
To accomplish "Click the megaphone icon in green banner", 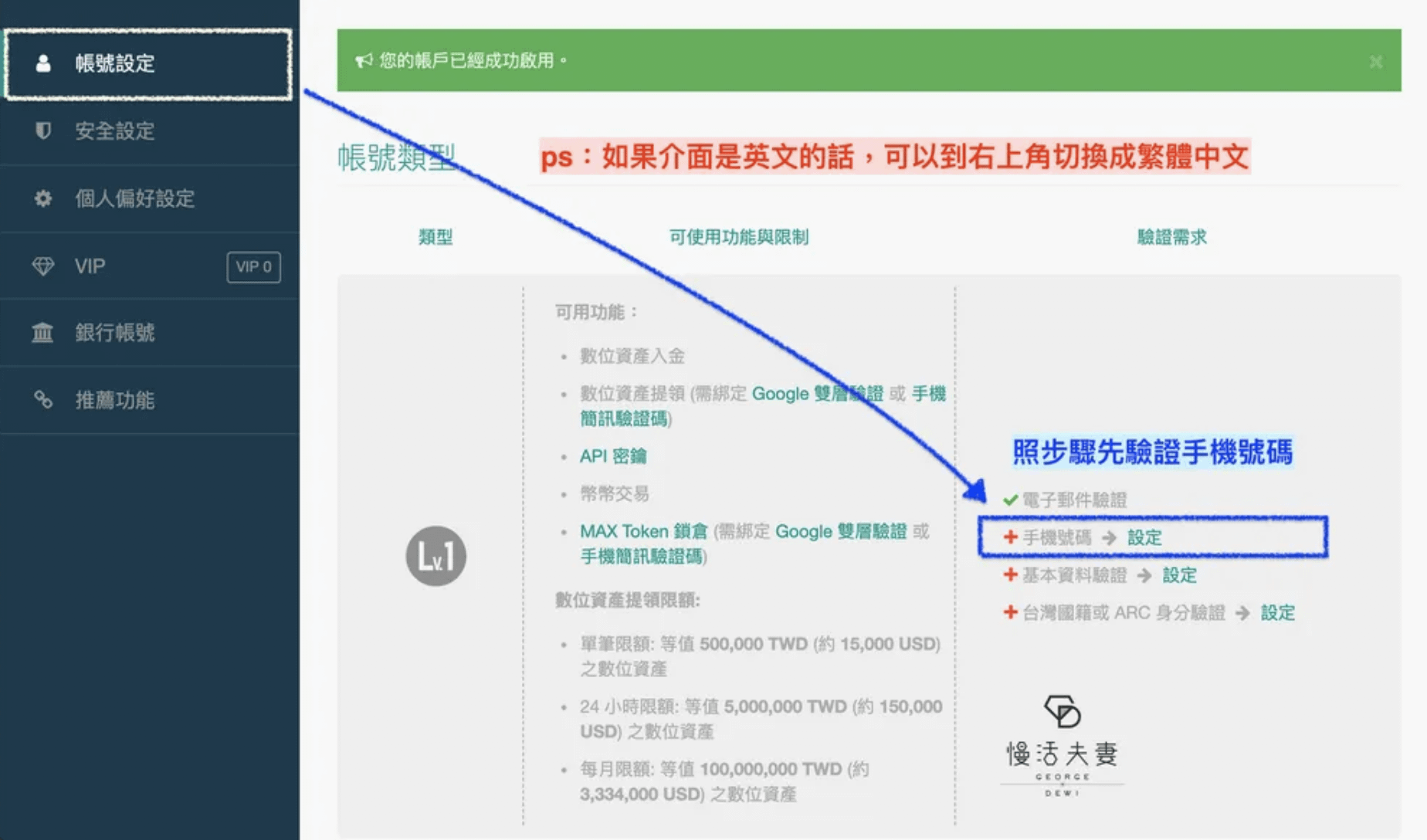I will (363, 60).
